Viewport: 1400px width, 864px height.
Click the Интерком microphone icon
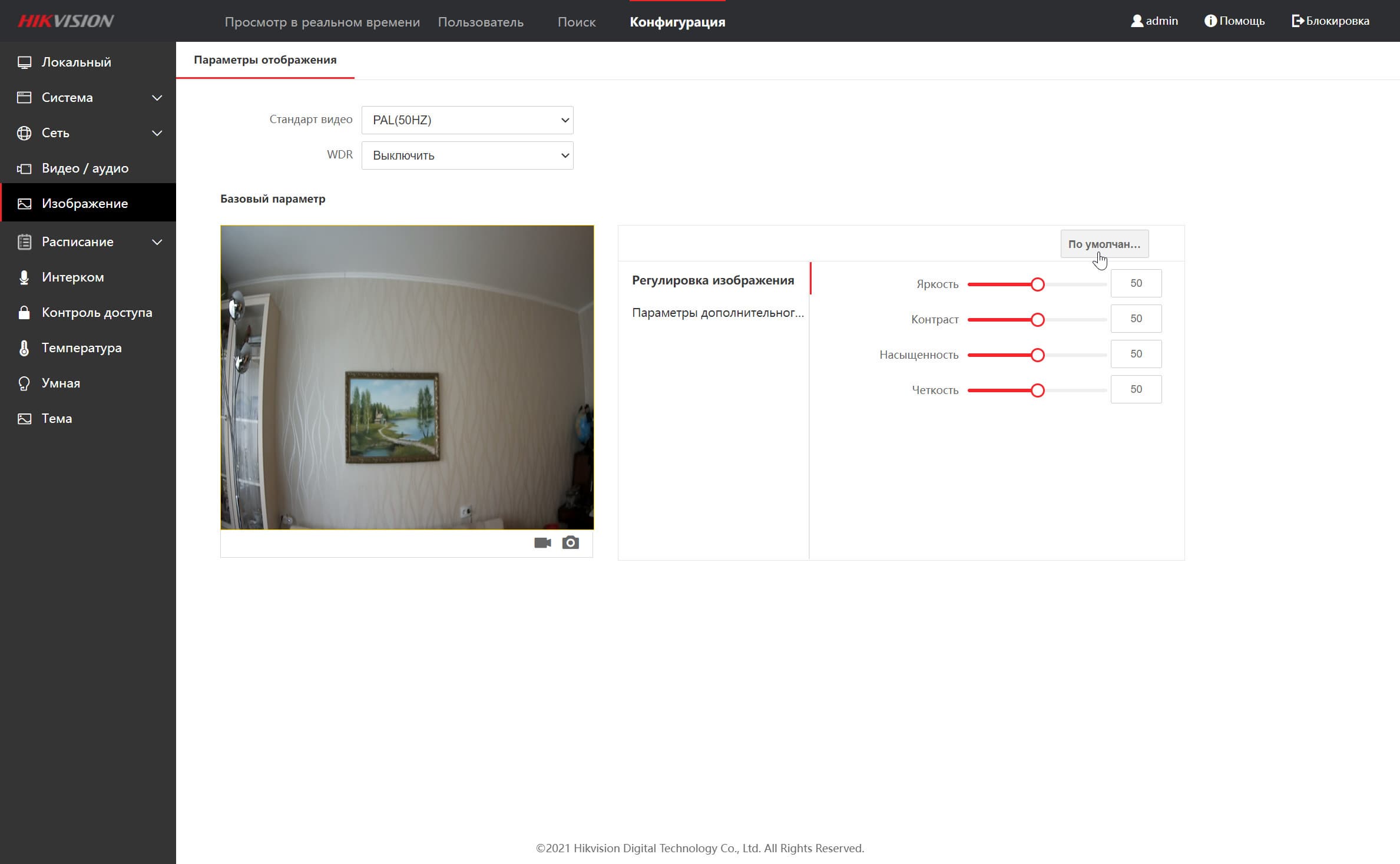24,277
